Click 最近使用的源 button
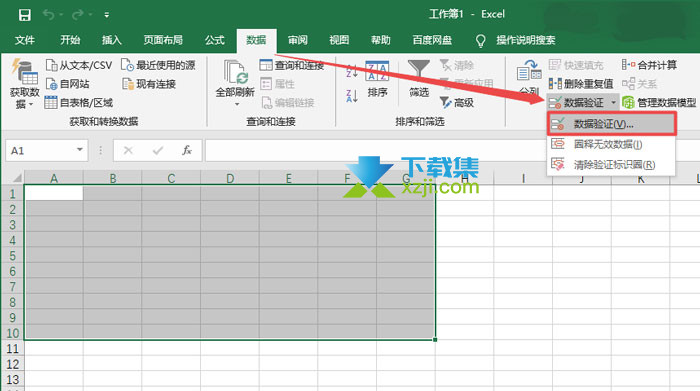This screenshot has width=700, height=391. (158, 65)
